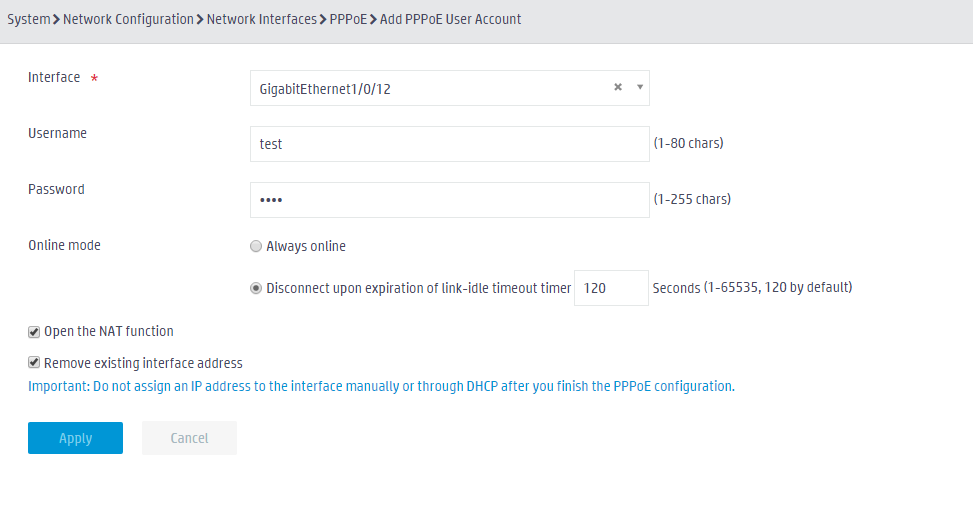Uncheck Remove existing interface address
This screenshot has height=512, width=973.
(34, 362)
